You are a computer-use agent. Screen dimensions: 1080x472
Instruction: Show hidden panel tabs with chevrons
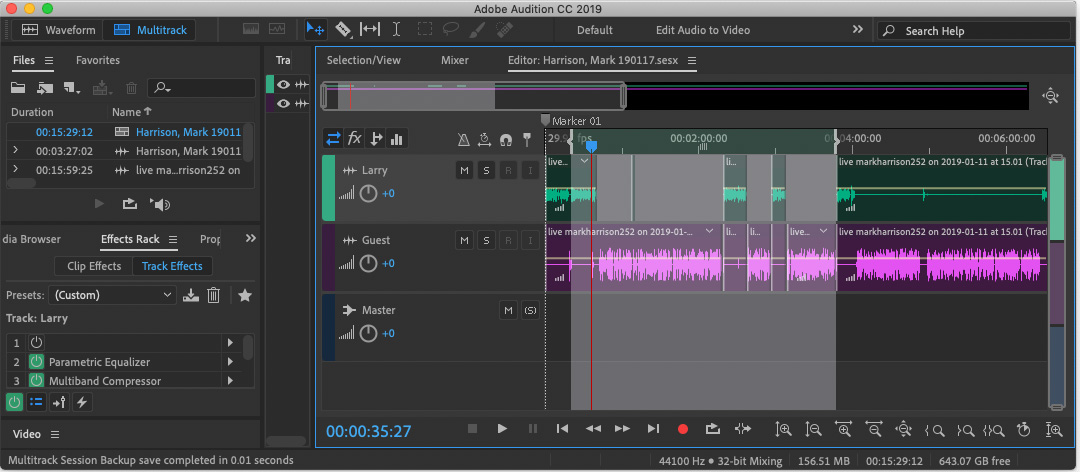pyautogui.click(x=251, y=238)
